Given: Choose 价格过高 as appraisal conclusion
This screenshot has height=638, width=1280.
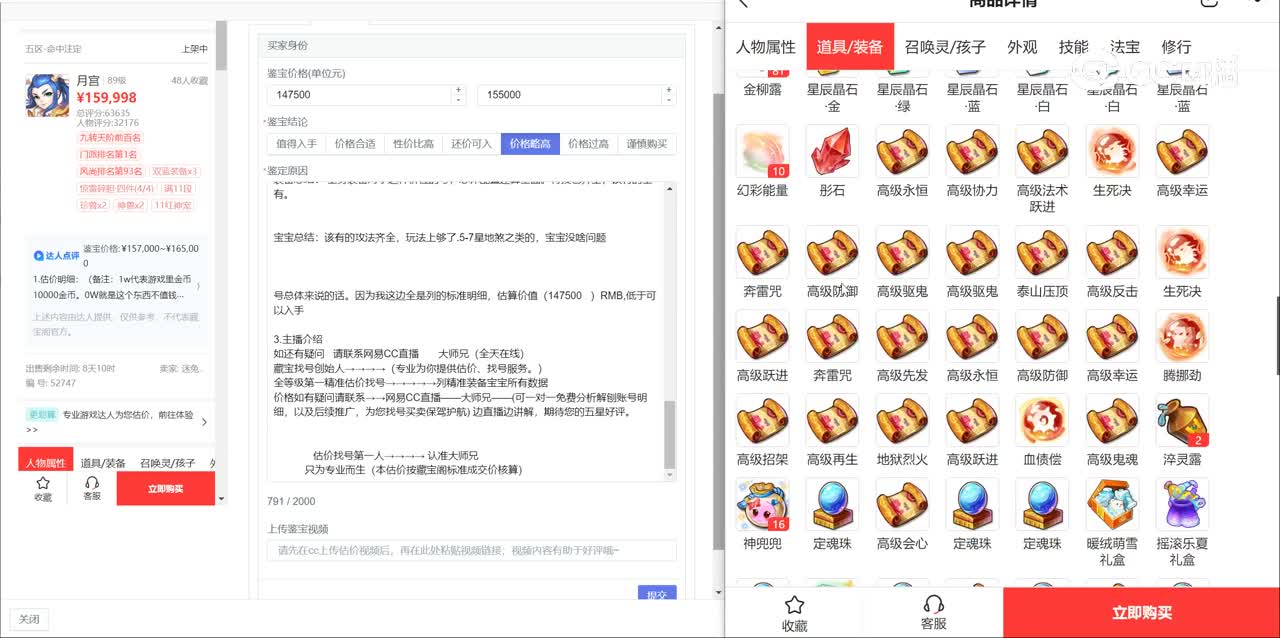Looking at the screenshot, I should 588,144.
